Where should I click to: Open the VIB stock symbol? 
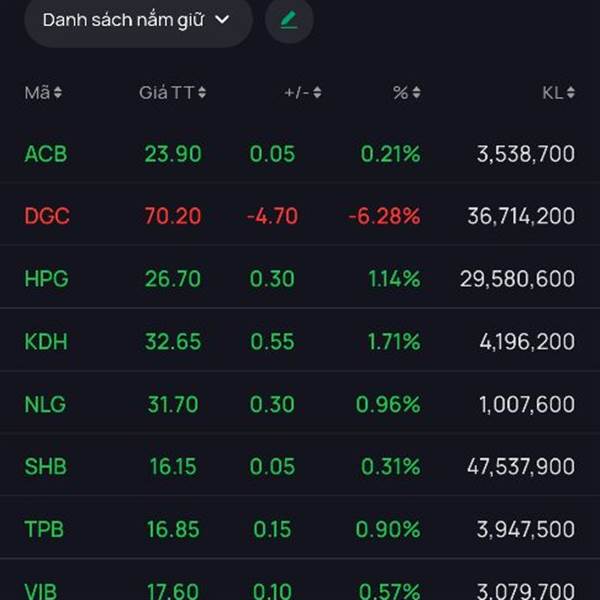click(43, 590)
